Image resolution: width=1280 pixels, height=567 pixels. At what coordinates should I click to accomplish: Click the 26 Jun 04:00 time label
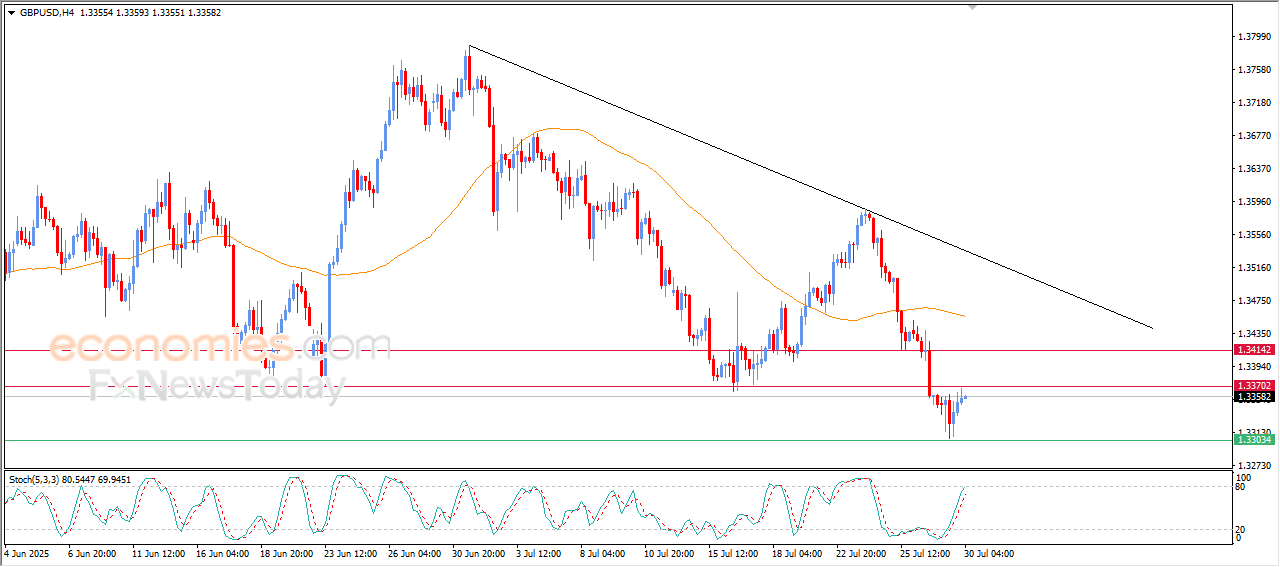414,553
